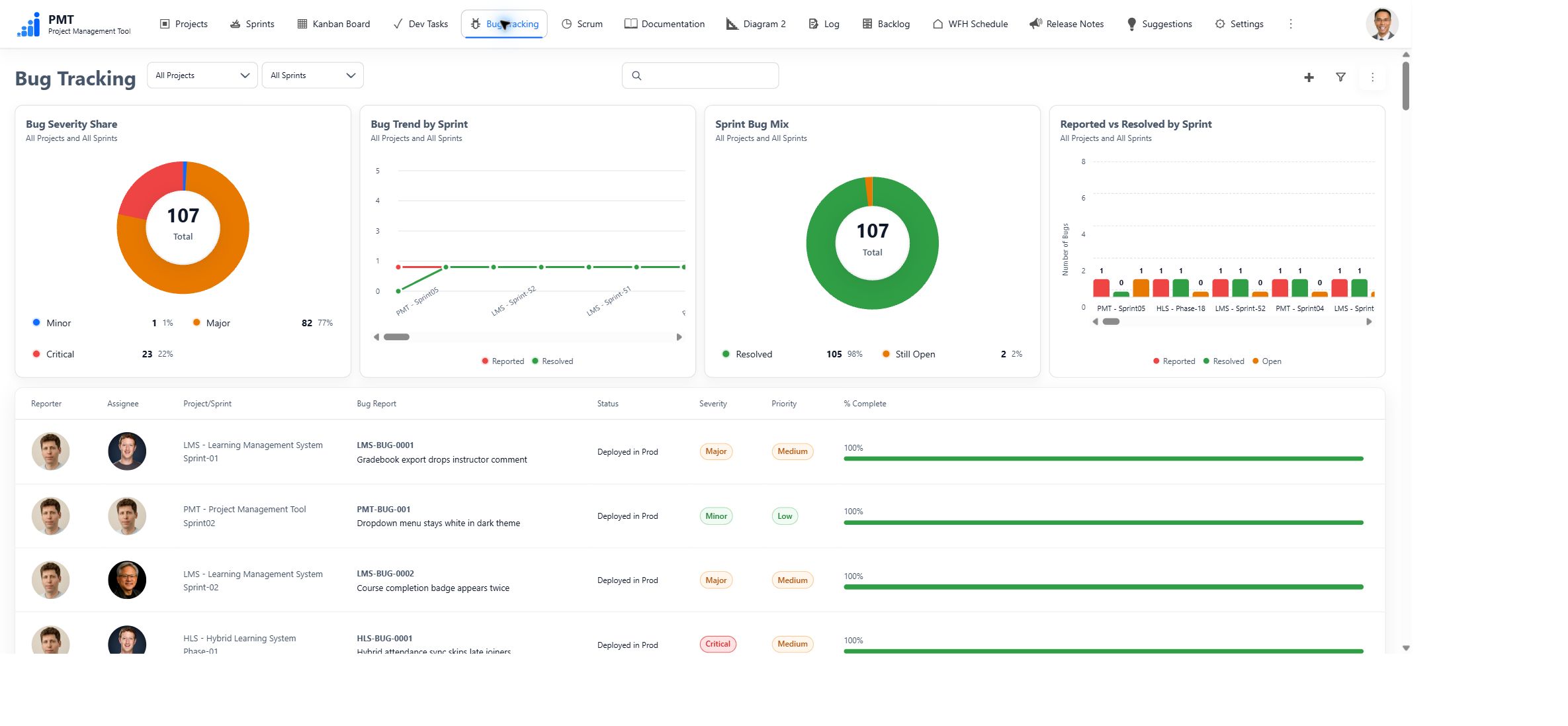Viewport: 1568px width, 726px height.
Task: Open the Projects page
Action: click(x=184, y=24)
